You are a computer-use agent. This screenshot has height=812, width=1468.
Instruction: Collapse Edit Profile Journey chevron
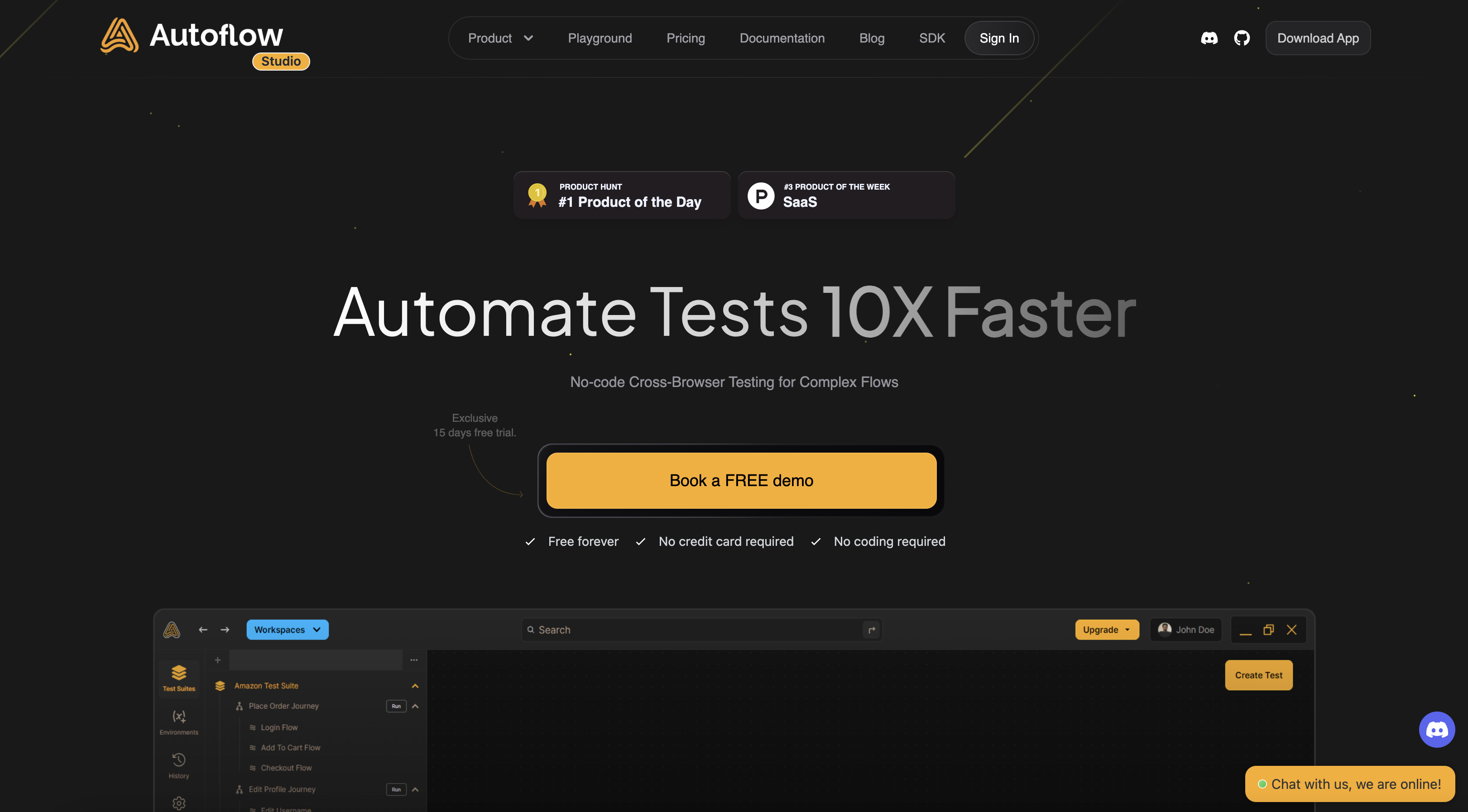coord(415,789)
